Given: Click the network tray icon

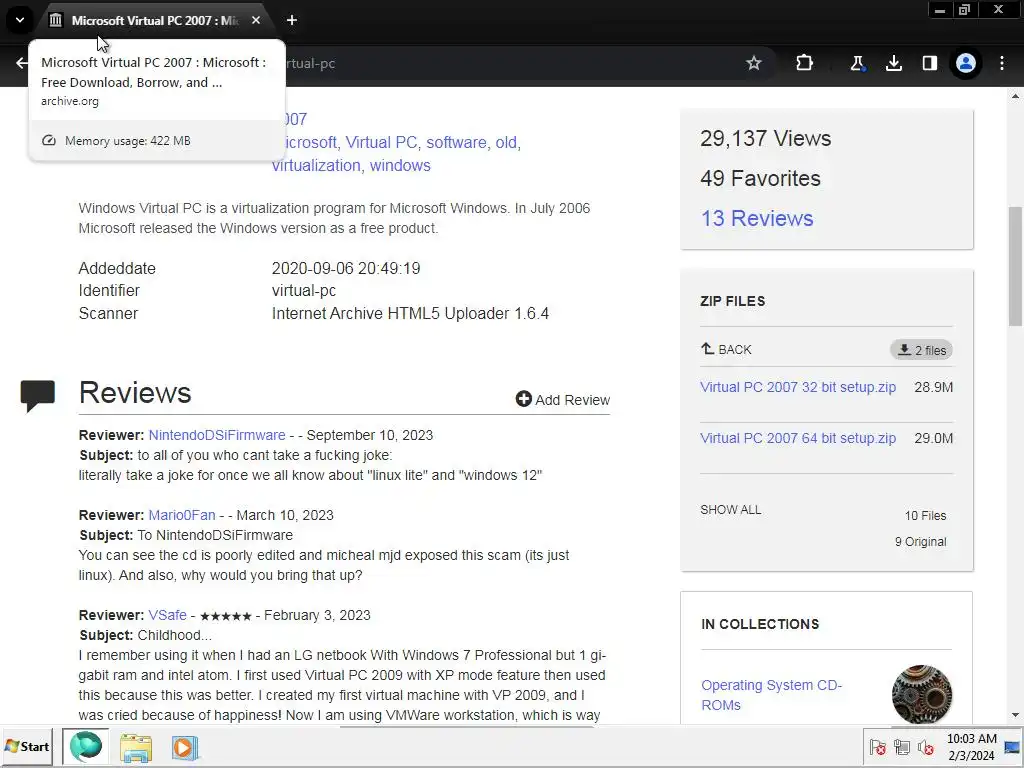Looking at the screenshot, I should pos(902,747).
